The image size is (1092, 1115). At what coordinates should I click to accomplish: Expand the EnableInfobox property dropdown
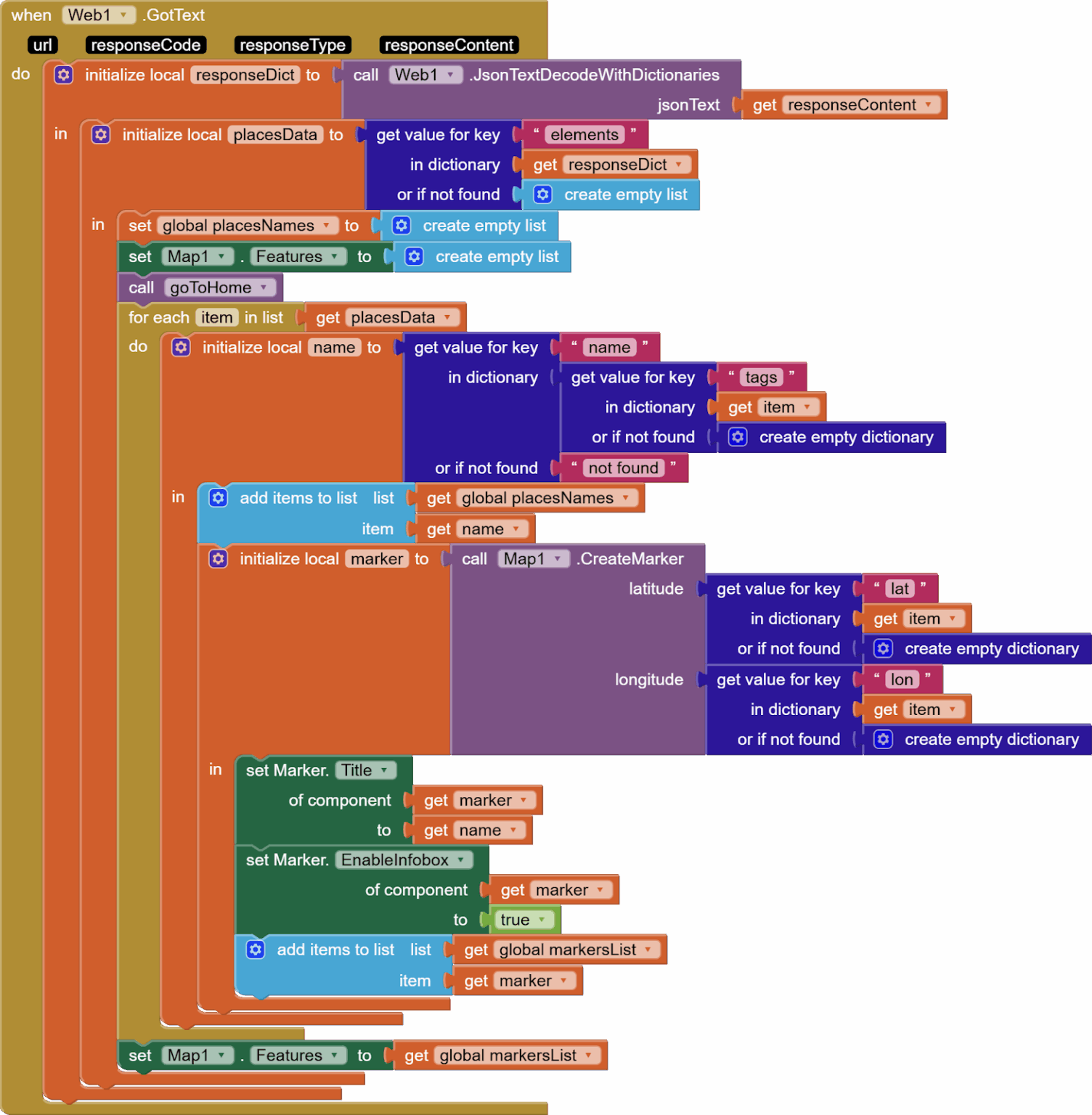pos(460,859)
